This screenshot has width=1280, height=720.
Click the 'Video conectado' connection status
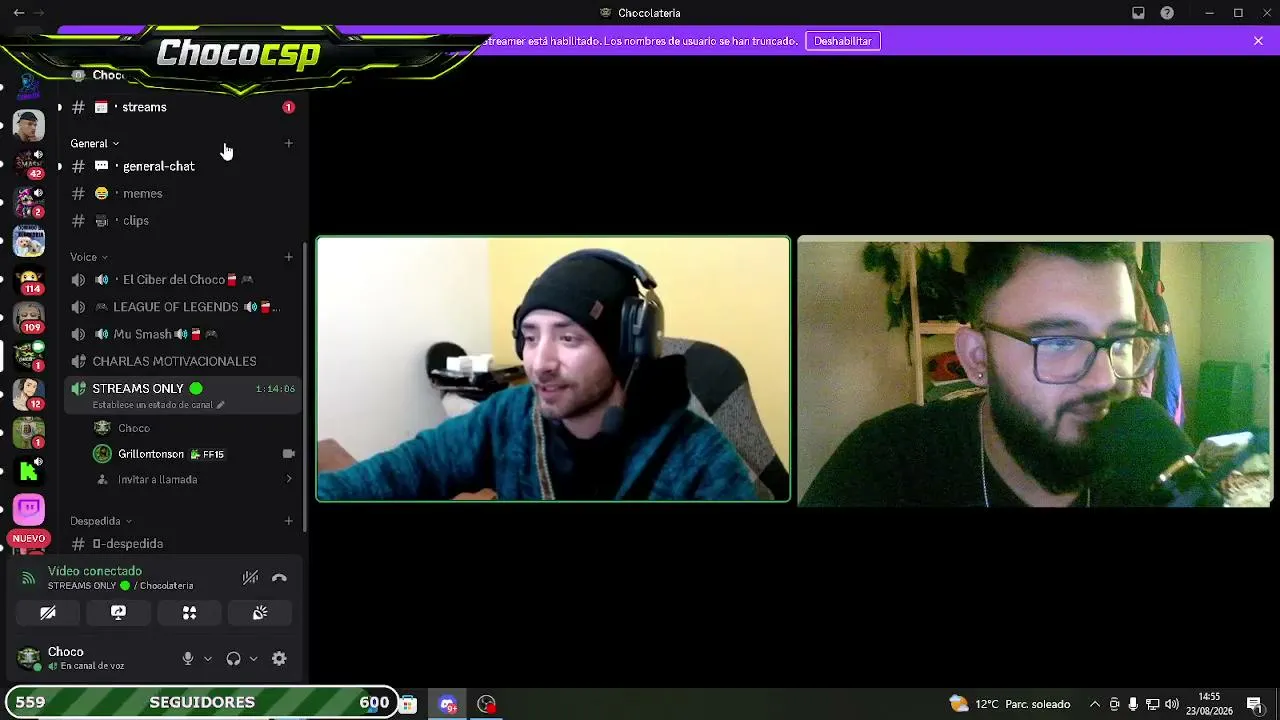tap(95, 571)
